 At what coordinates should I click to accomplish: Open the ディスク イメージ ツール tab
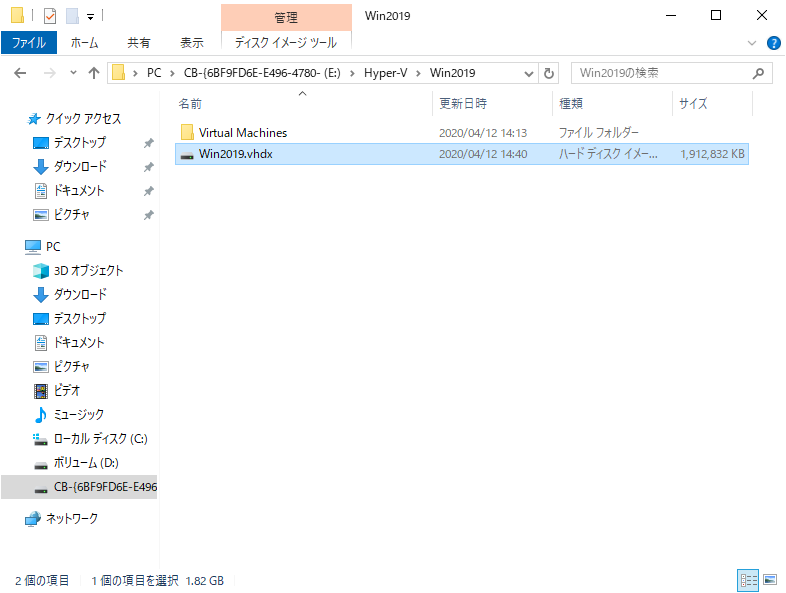click(286, 43)
